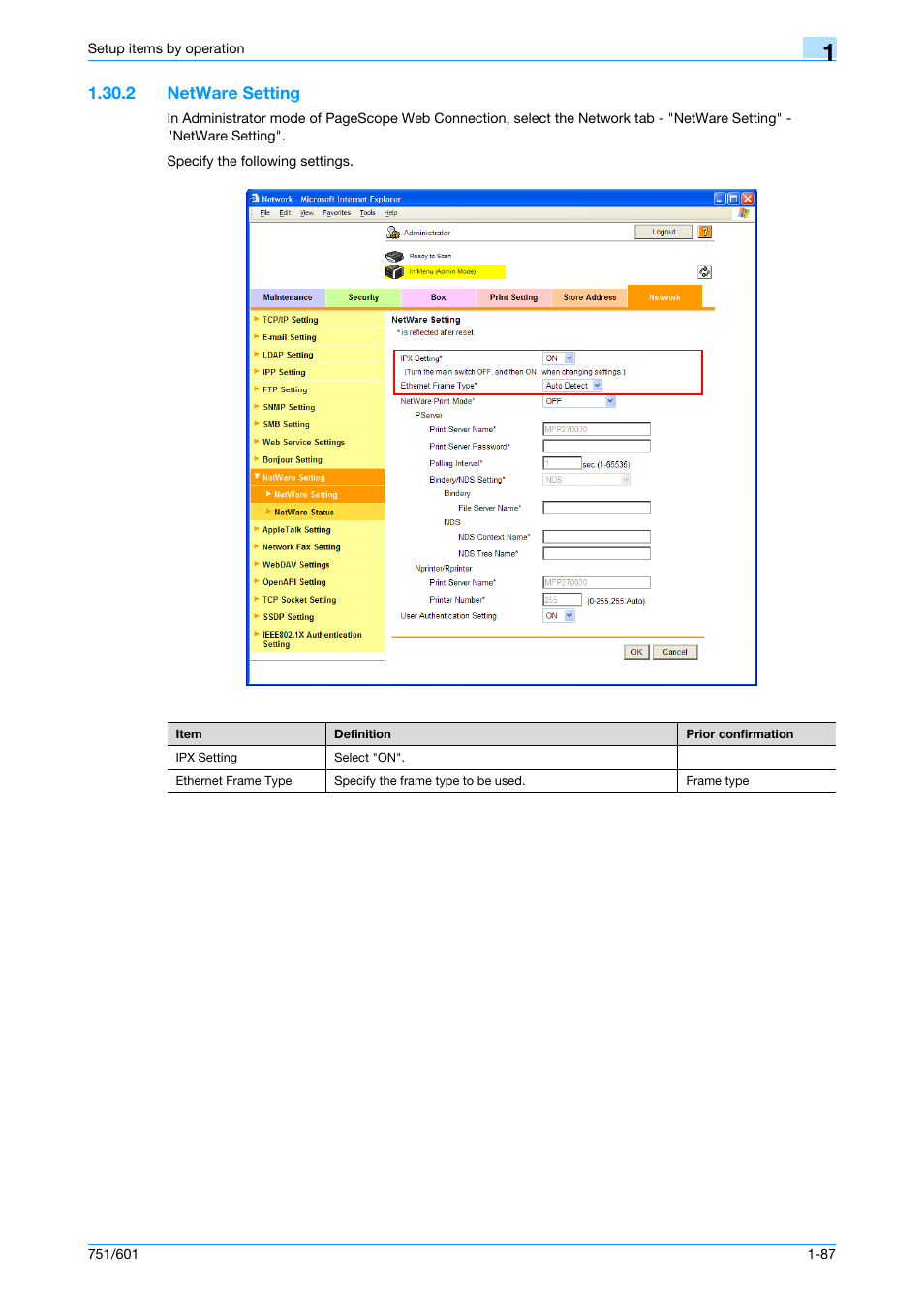The image size is (924, 1308).
Task: Click the PServer Print Server Name field
Action: [x=597, y=429]
